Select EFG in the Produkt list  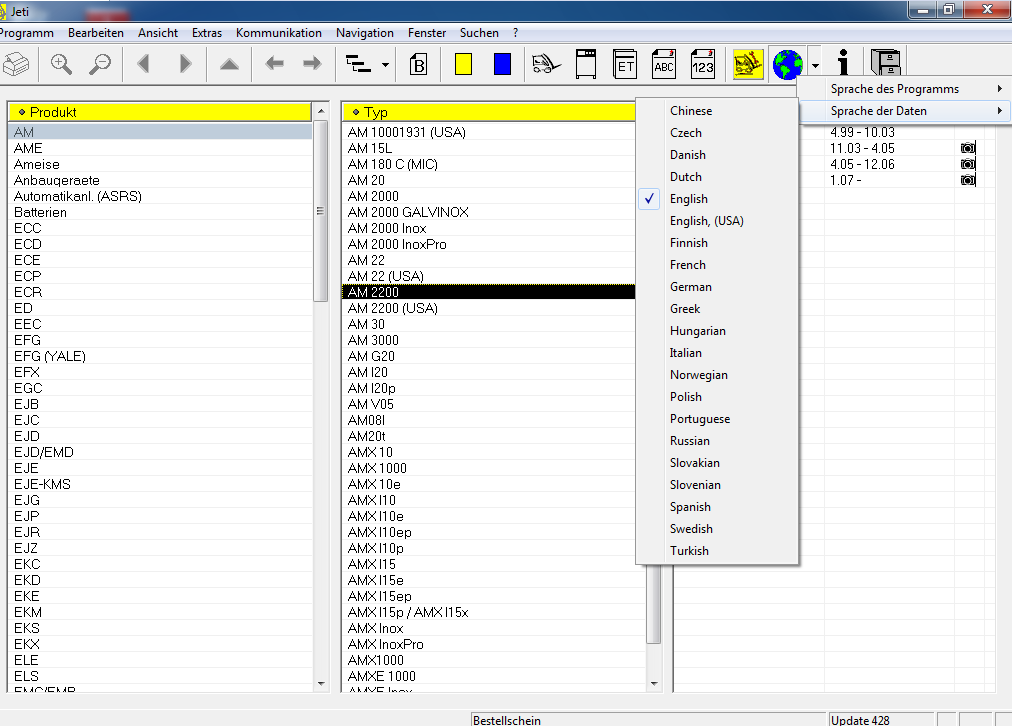point(27,340)
